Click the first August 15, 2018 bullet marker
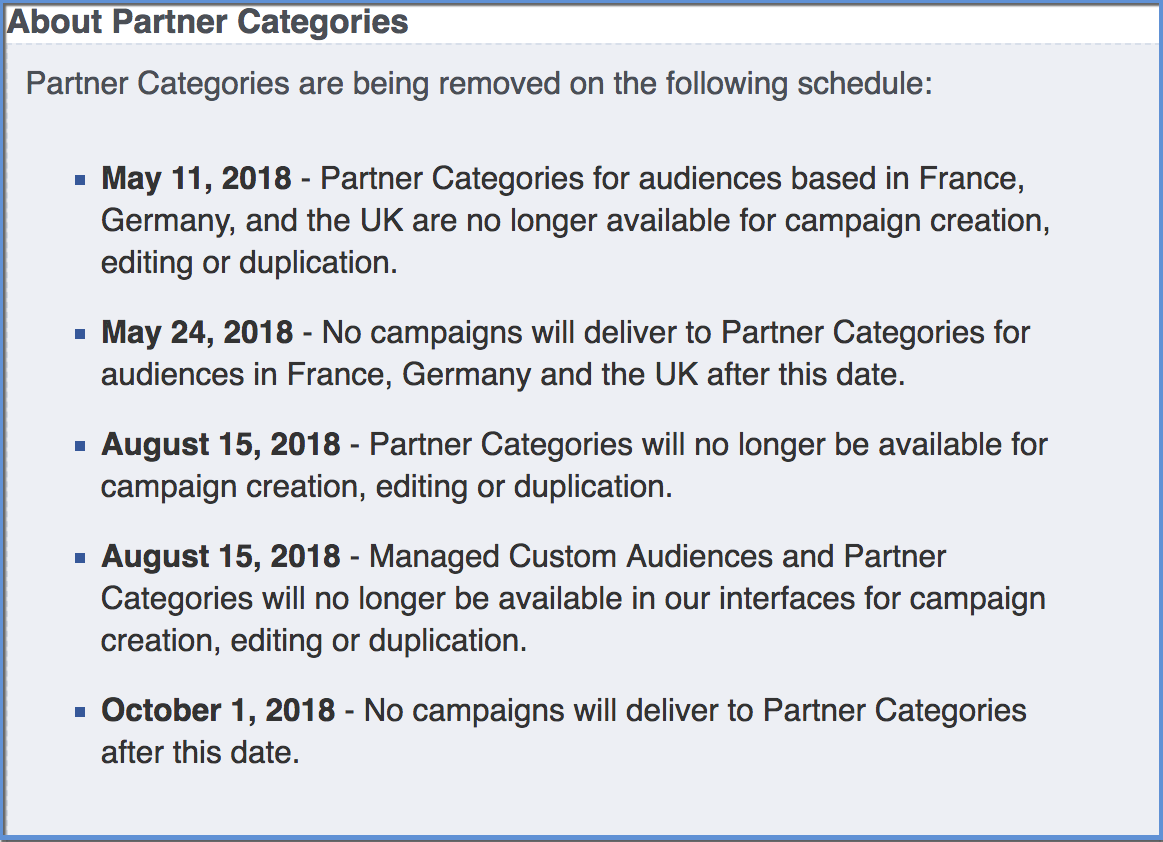Image resolution: width=1163 pixels, height=842 pixels. pyautogui.click(x=80, y=446)
